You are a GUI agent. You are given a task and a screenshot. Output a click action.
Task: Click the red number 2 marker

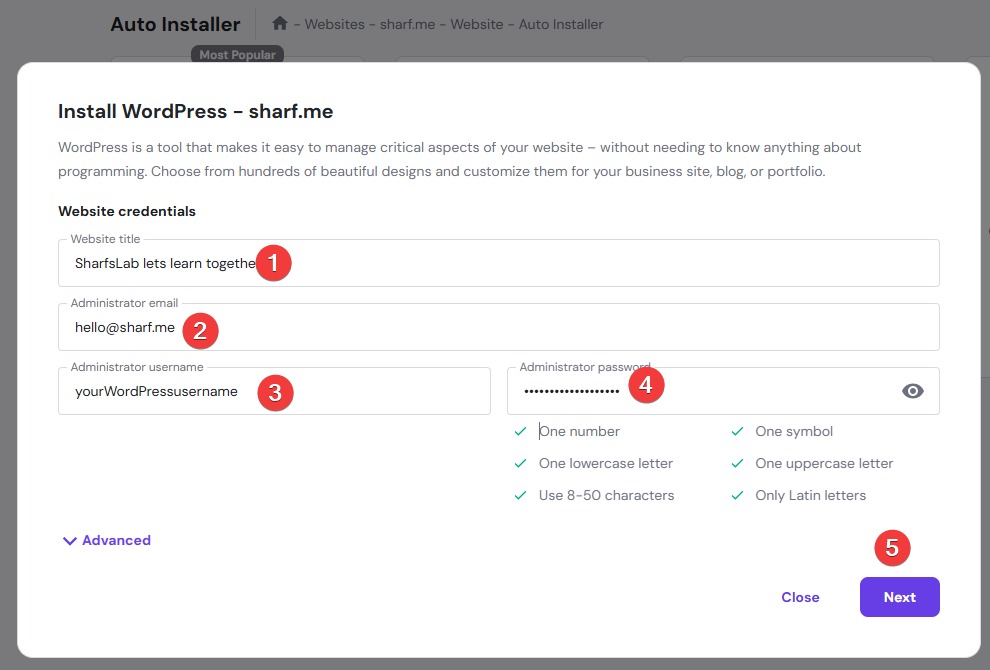[199, 330]
